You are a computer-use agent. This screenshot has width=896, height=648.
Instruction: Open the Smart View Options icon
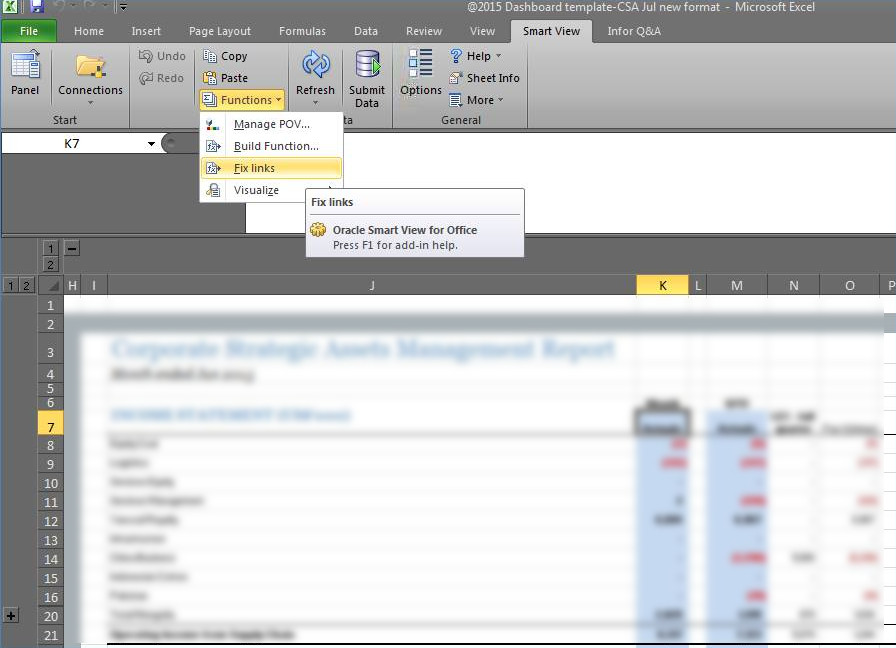(x=421, y=63)
